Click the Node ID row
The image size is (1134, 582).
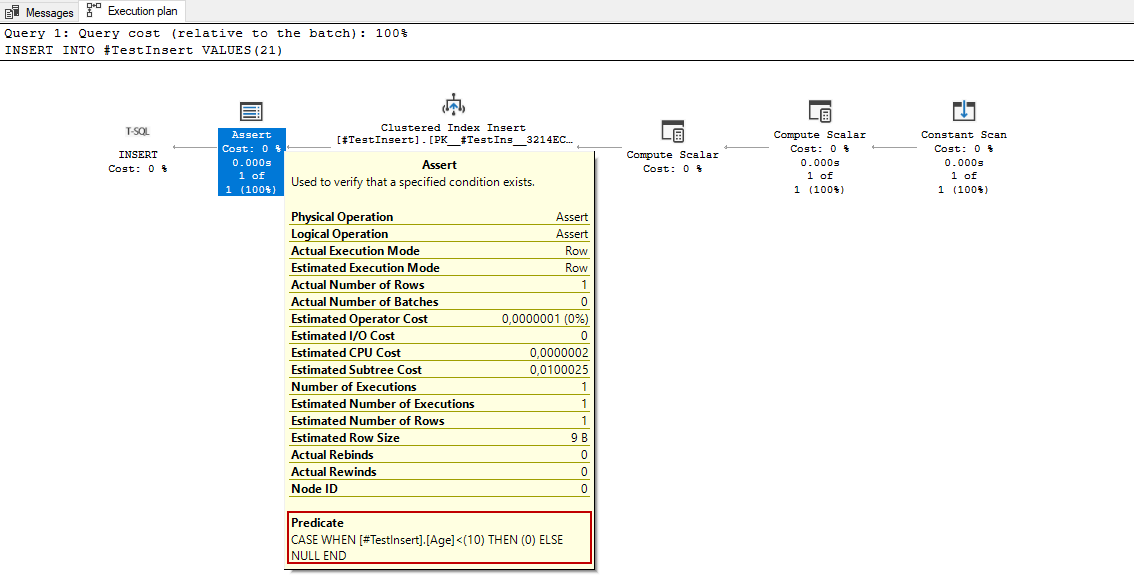coord(440,489)
